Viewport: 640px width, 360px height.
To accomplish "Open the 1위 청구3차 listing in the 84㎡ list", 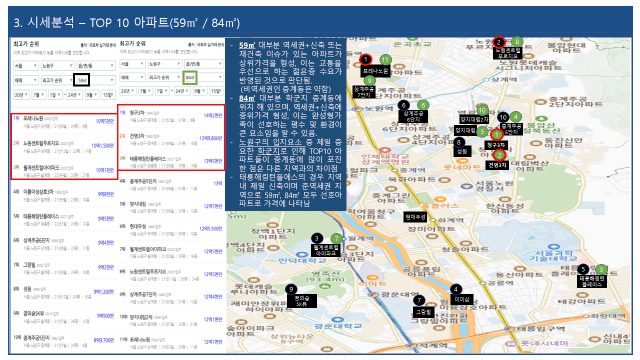I will (x=171, y=116).
